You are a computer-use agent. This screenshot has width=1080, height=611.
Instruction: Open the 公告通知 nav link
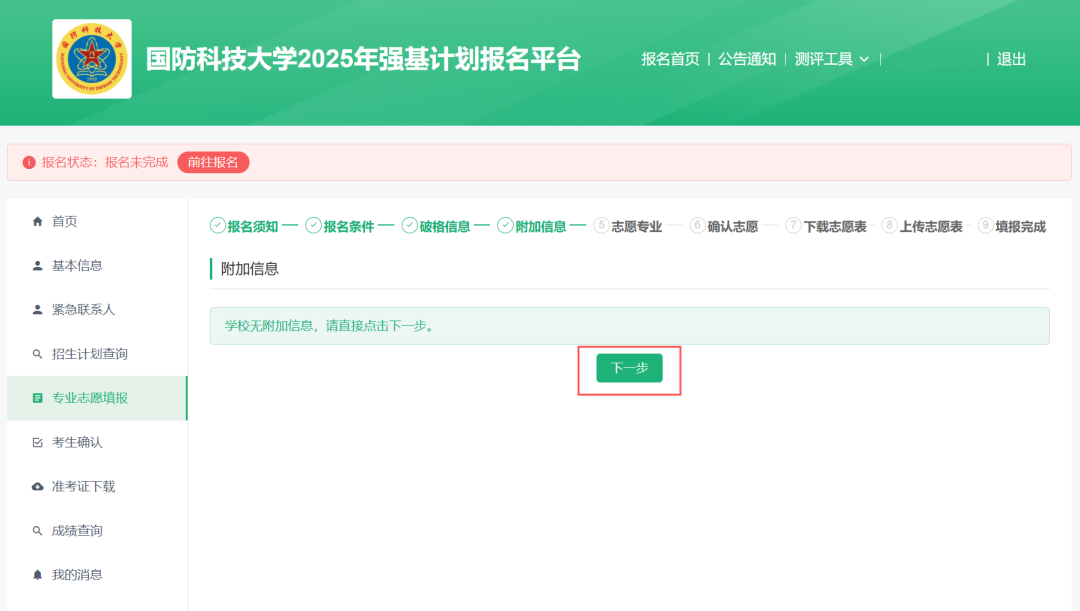pos(747,59)
